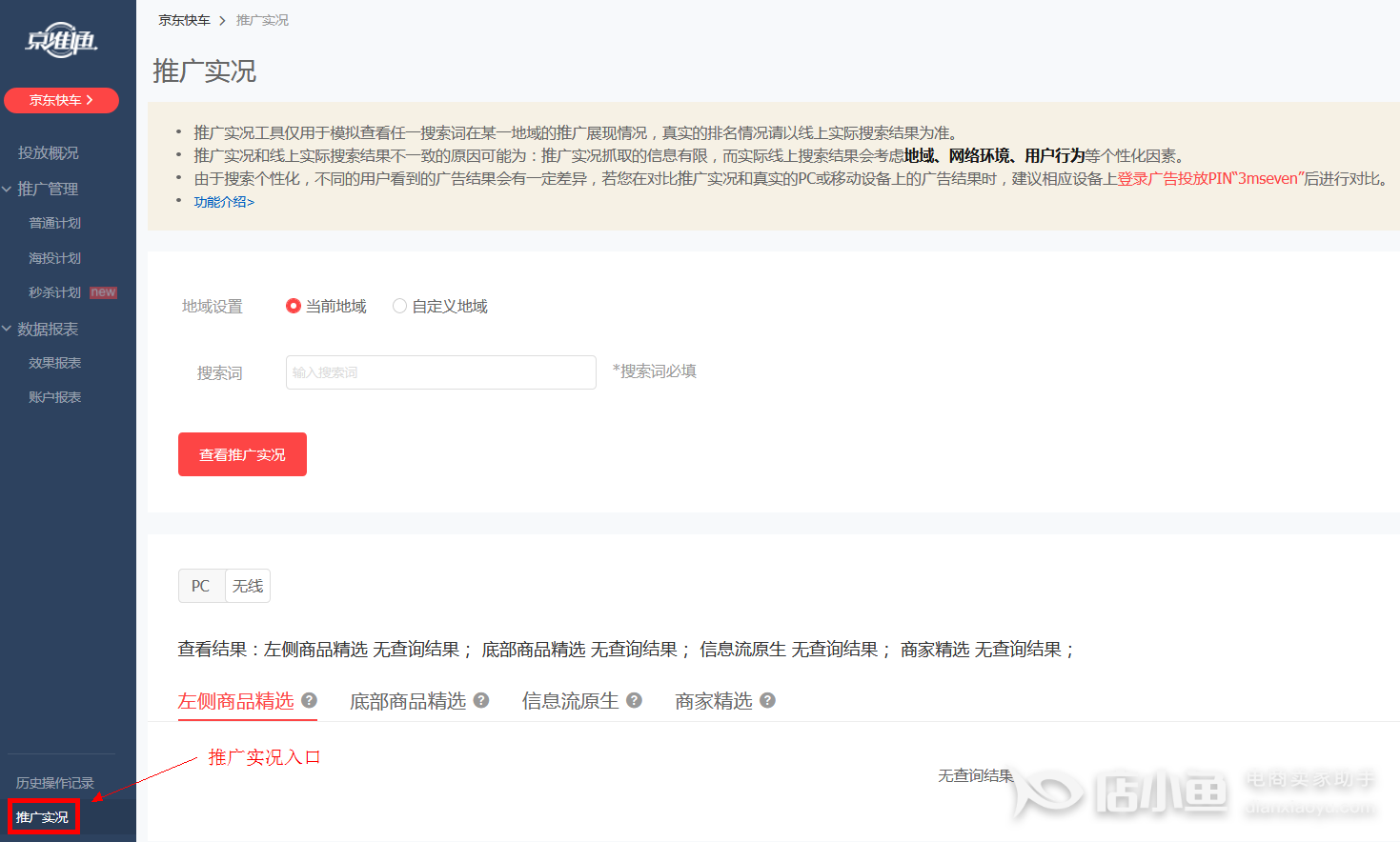The width and height of the screenshot is (1400, 842).
Task: Click the 搜索词 field label
Action: [219, 373]
